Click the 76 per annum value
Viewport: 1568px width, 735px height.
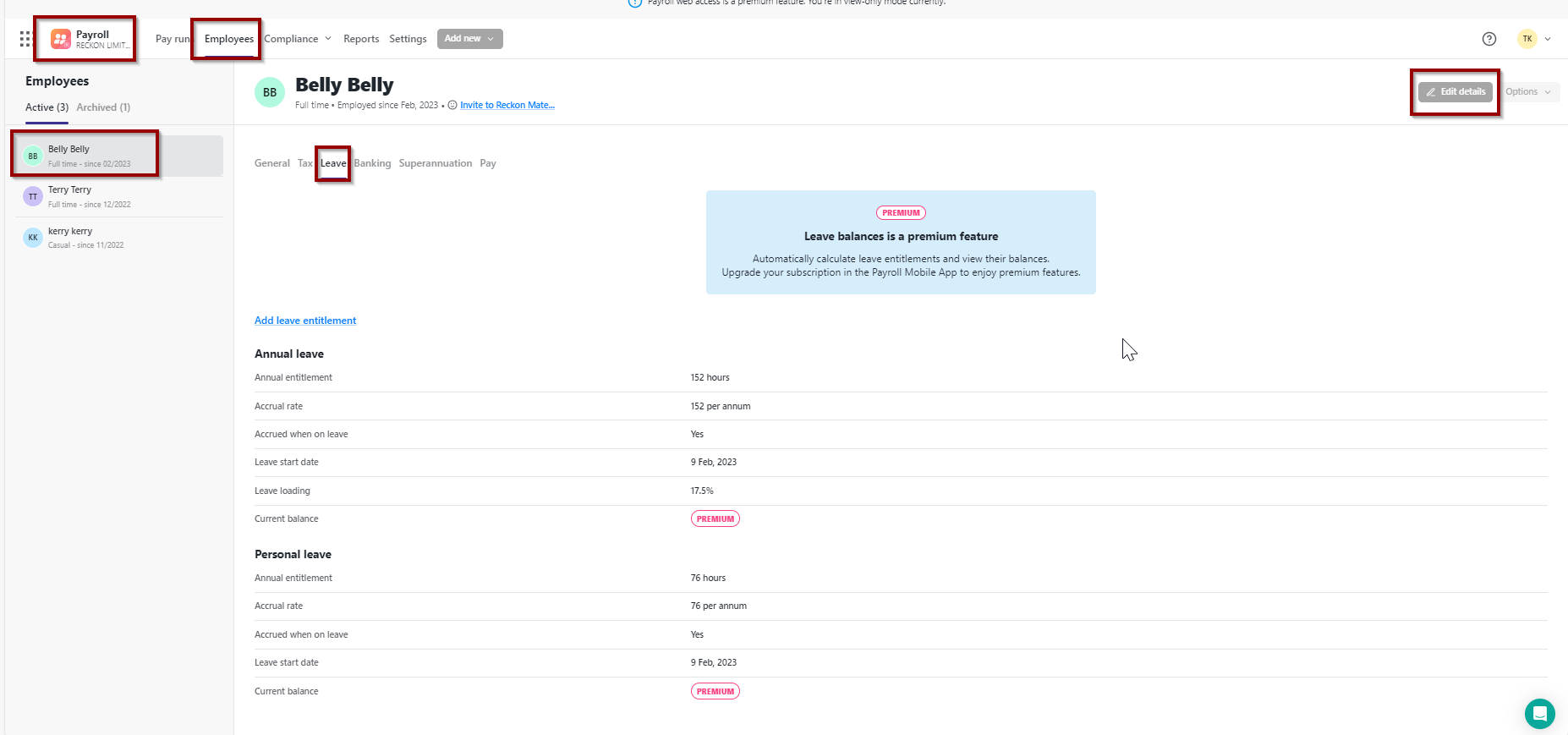[718, 606]
